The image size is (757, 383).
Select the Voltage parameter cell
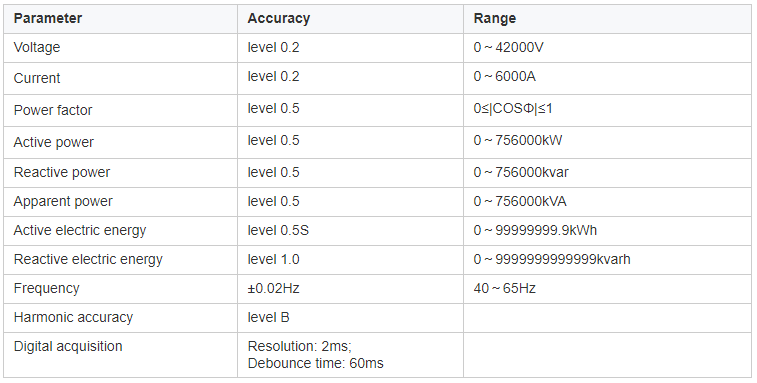point(120,48)
